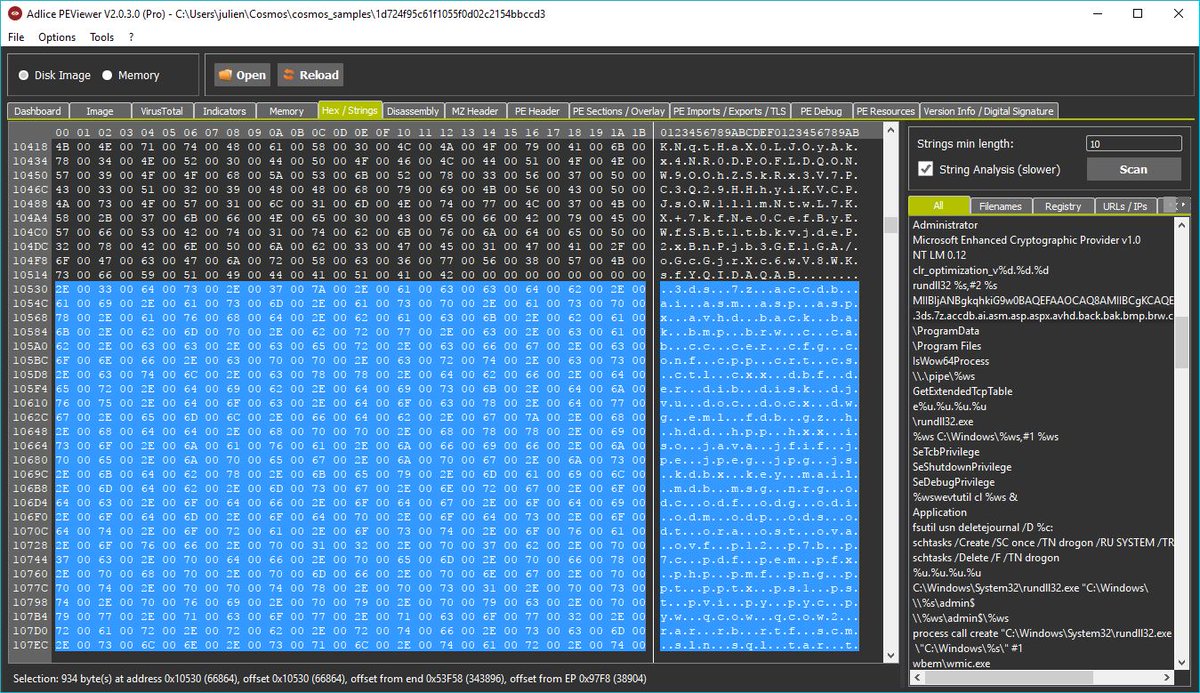The width and height of the screenshot is (1200, 693).
Task: Select the Registry strings tab
Action: pos(1063,206)
